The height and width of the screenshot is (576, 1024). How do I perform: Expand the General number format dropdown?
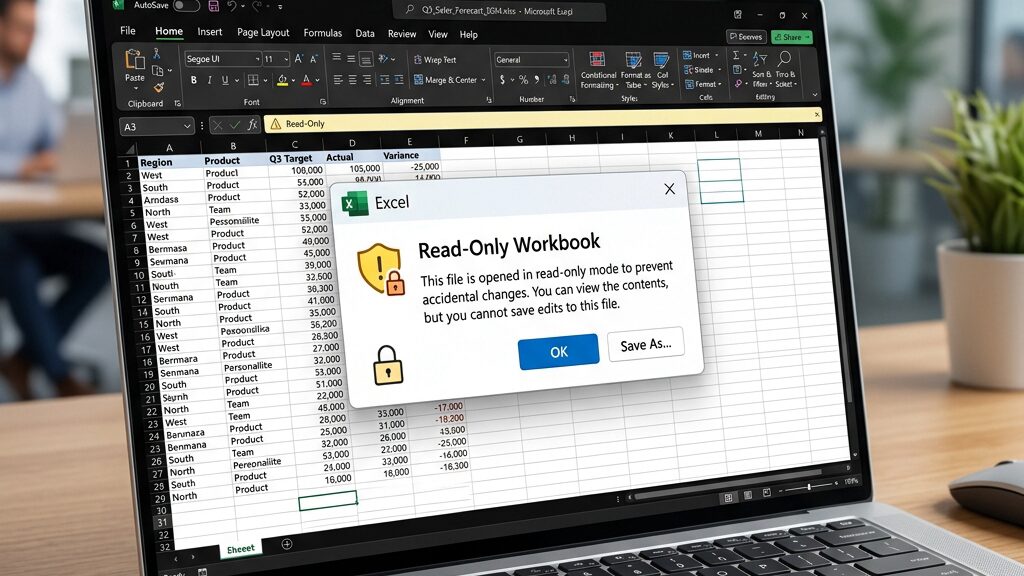(532, 60)
